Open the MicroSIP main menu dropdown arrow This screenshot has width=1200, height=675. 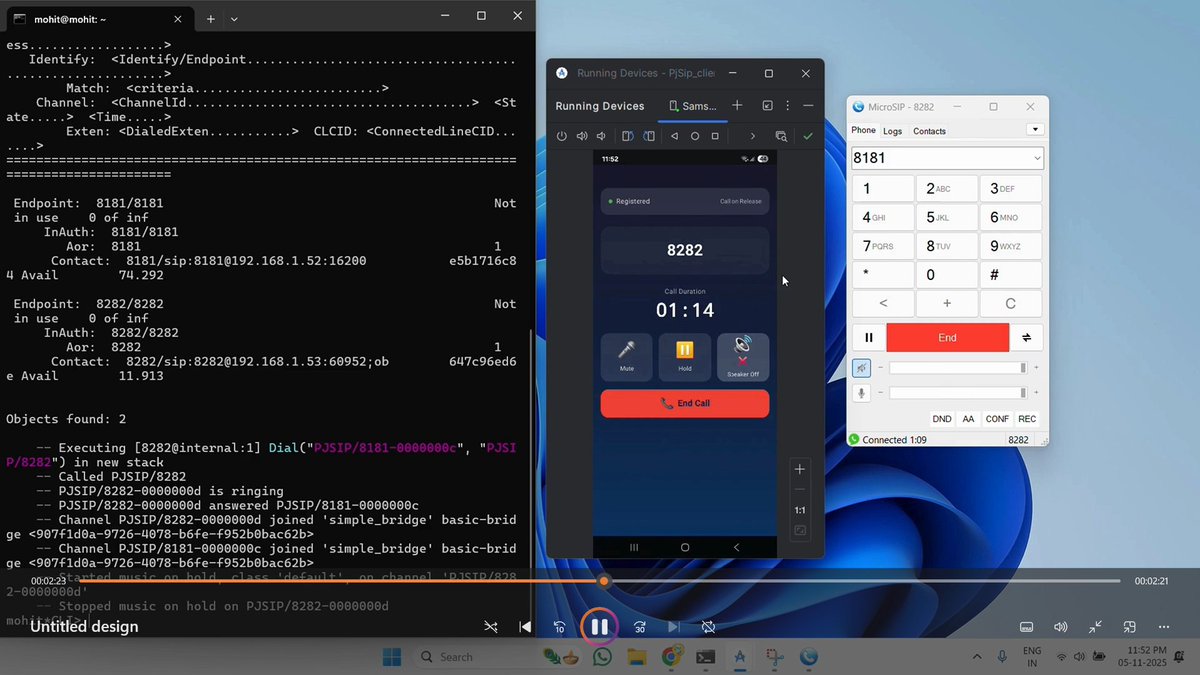point(1035,130)
